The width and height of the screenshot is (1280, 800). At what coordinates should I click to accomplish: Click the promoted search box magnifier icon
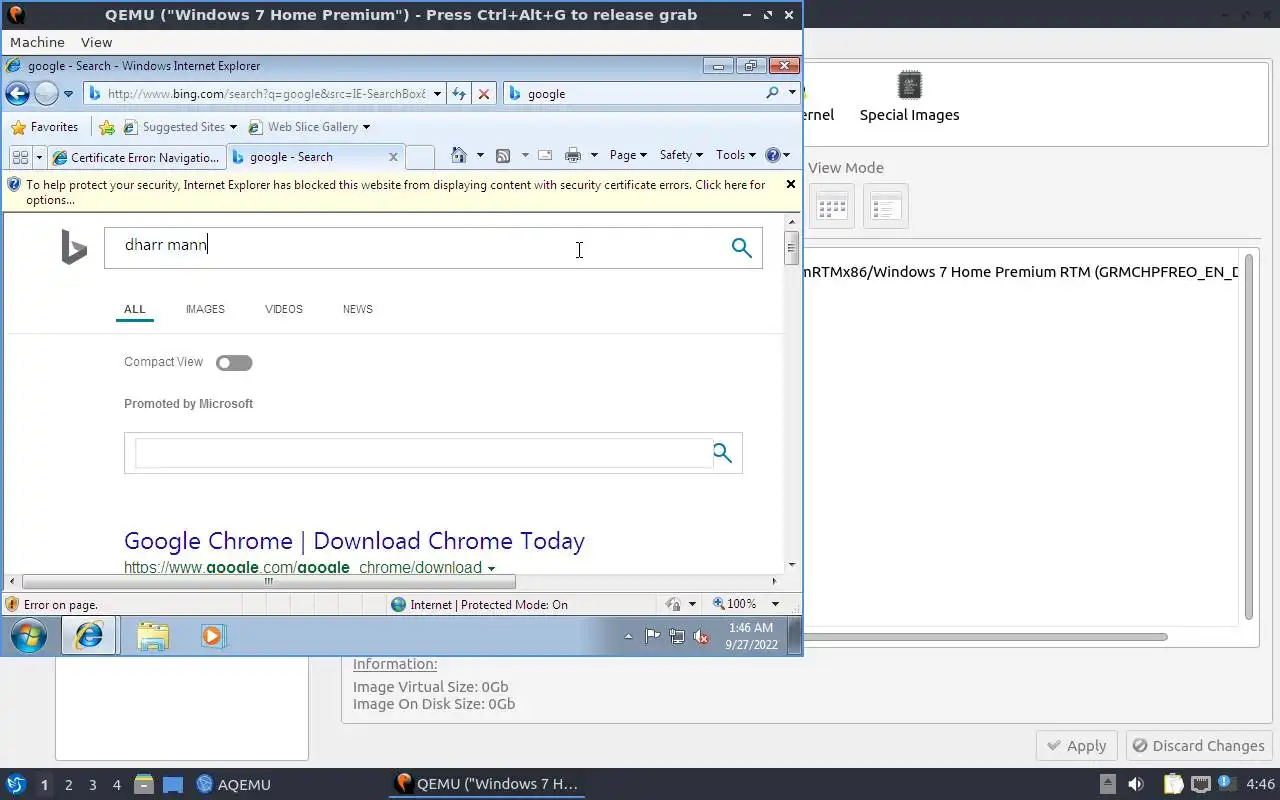pyautogui.click(x=722, y=454)
